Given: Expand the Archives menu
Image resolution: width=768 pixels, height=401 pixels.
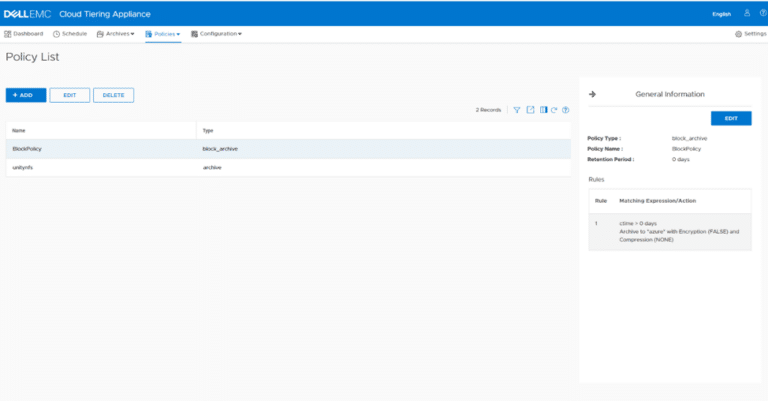Looking at the screenshot, I should [116, 34].
